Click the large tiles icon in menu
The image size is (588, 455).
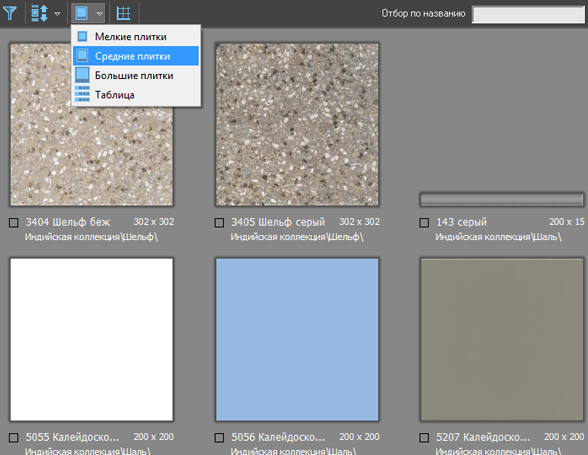click(82, 75)
